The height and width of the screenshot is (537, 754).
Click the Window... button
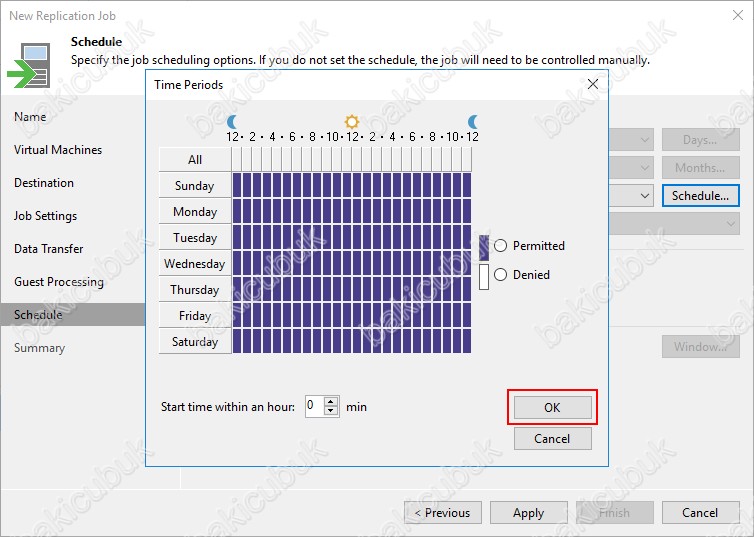click(700, 347)
